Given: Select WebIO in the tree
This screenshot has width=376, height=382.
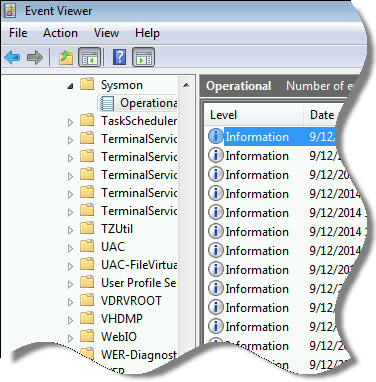Looking at the screenshot, I should [119, 337].
